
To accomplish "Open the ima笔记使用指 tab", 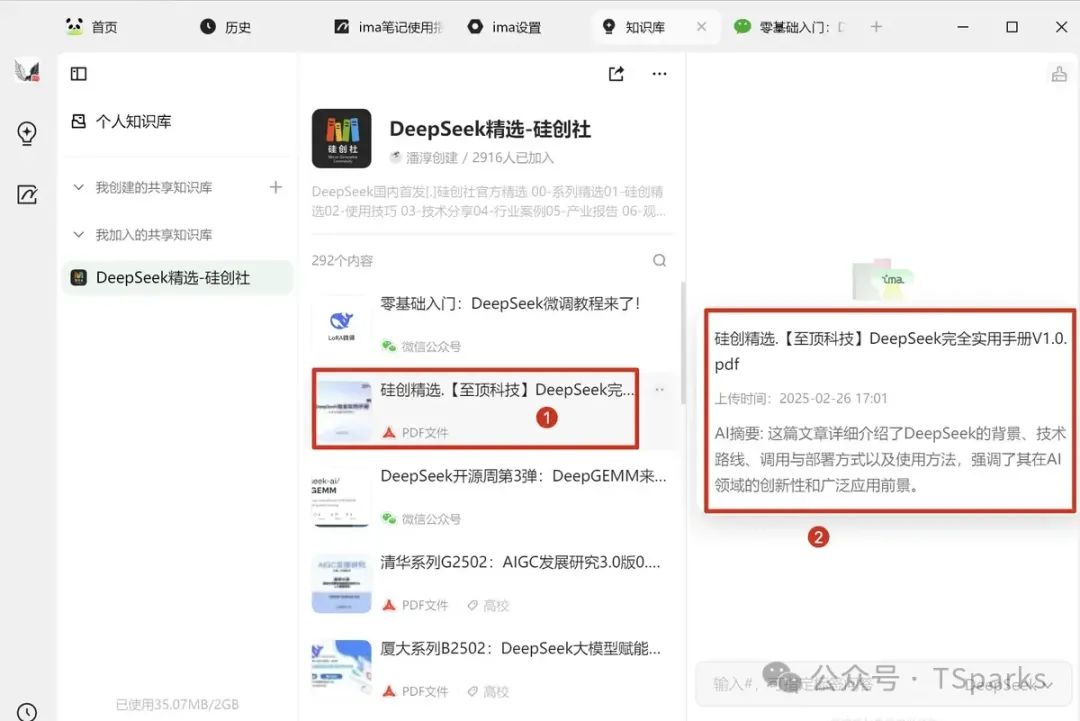I will click(389, 27).
